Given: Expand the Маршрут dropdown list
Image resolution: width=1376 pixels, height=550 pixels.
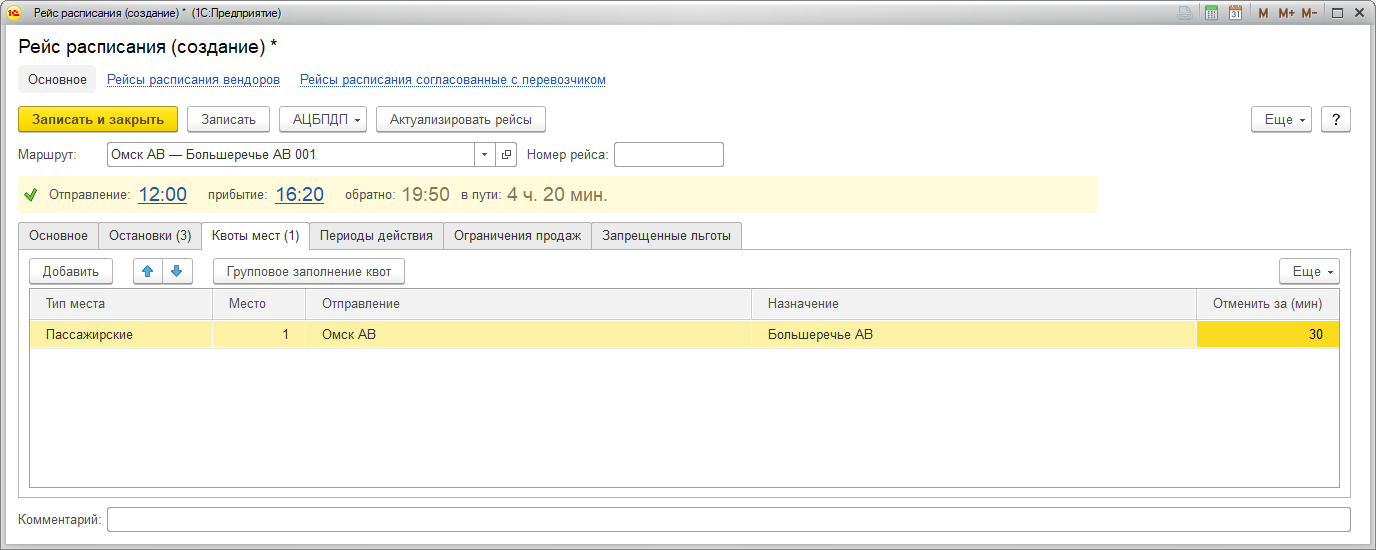Looking at the screenshot, I should (484, 155).
